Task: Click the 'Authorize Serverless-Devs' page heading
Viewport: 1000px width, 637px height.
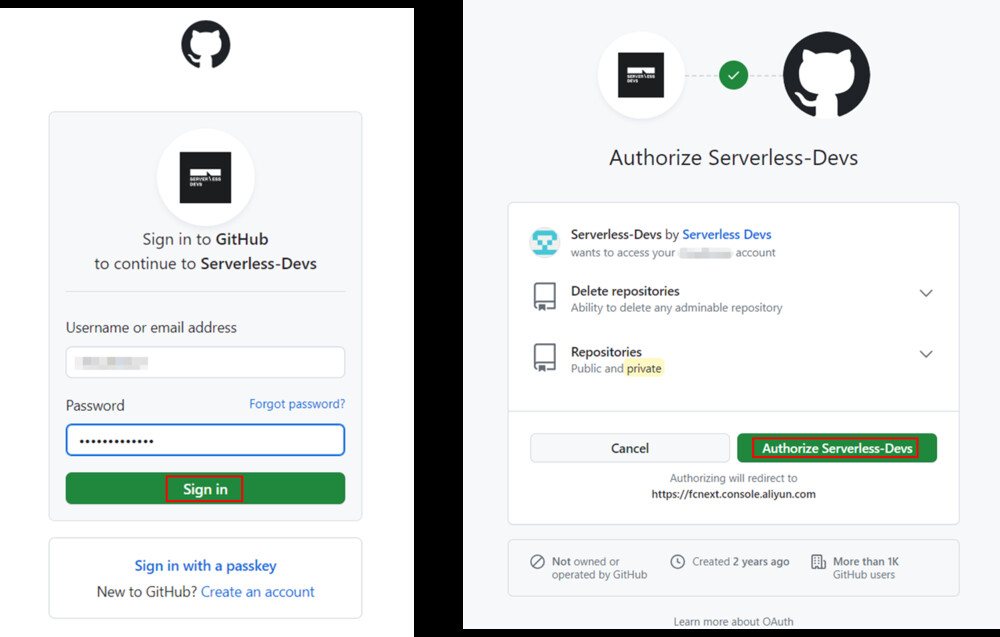Action: click(x=733, y=157)
